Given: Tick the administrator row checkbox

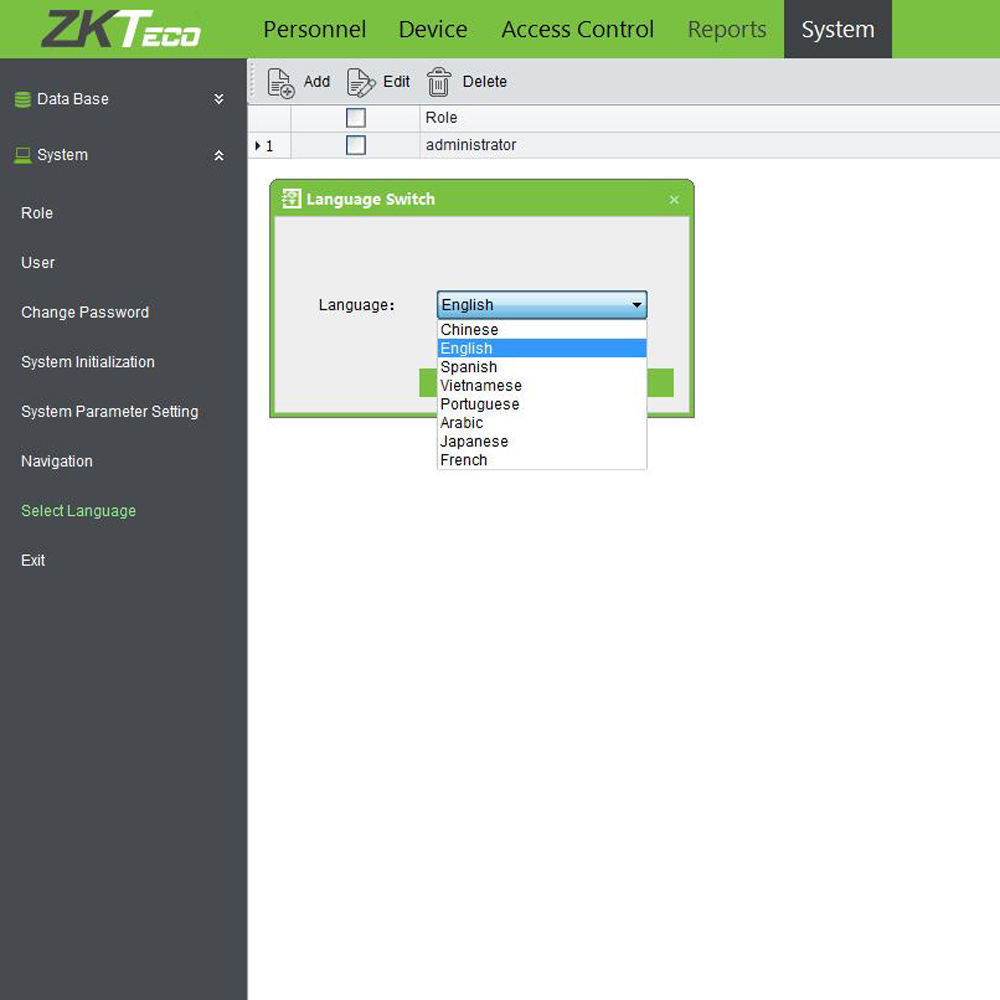Looking at the screenshot, I should click(x=356, y=145).
